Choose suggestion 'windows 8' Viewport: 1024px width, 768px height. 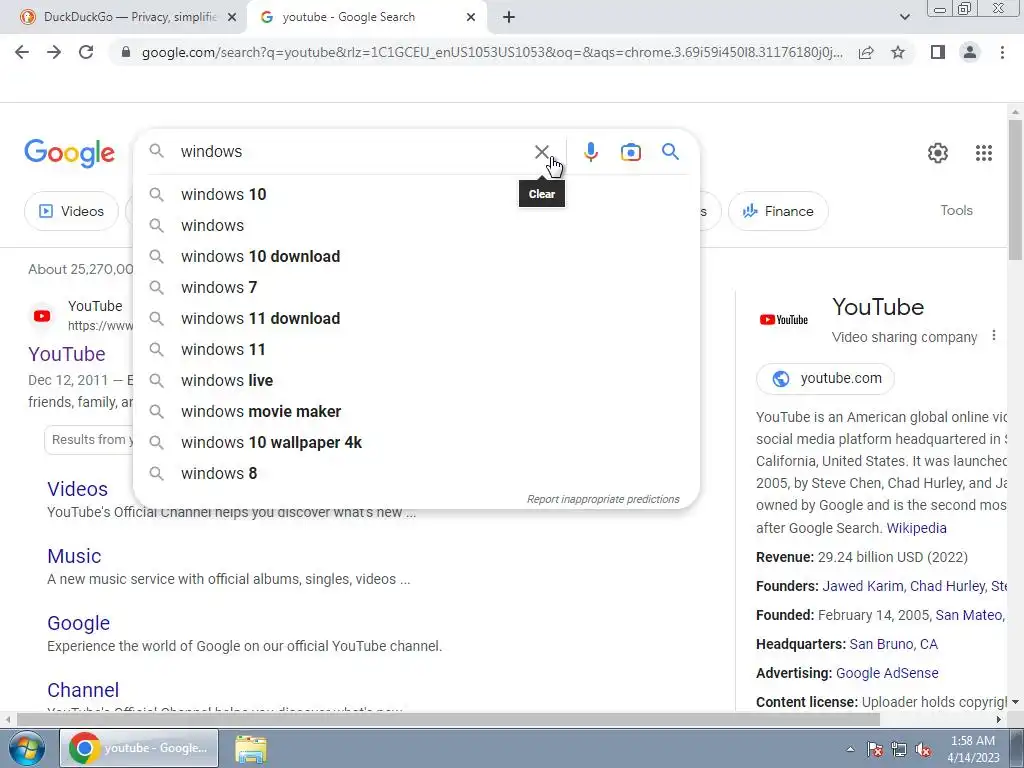pos(416,473)
